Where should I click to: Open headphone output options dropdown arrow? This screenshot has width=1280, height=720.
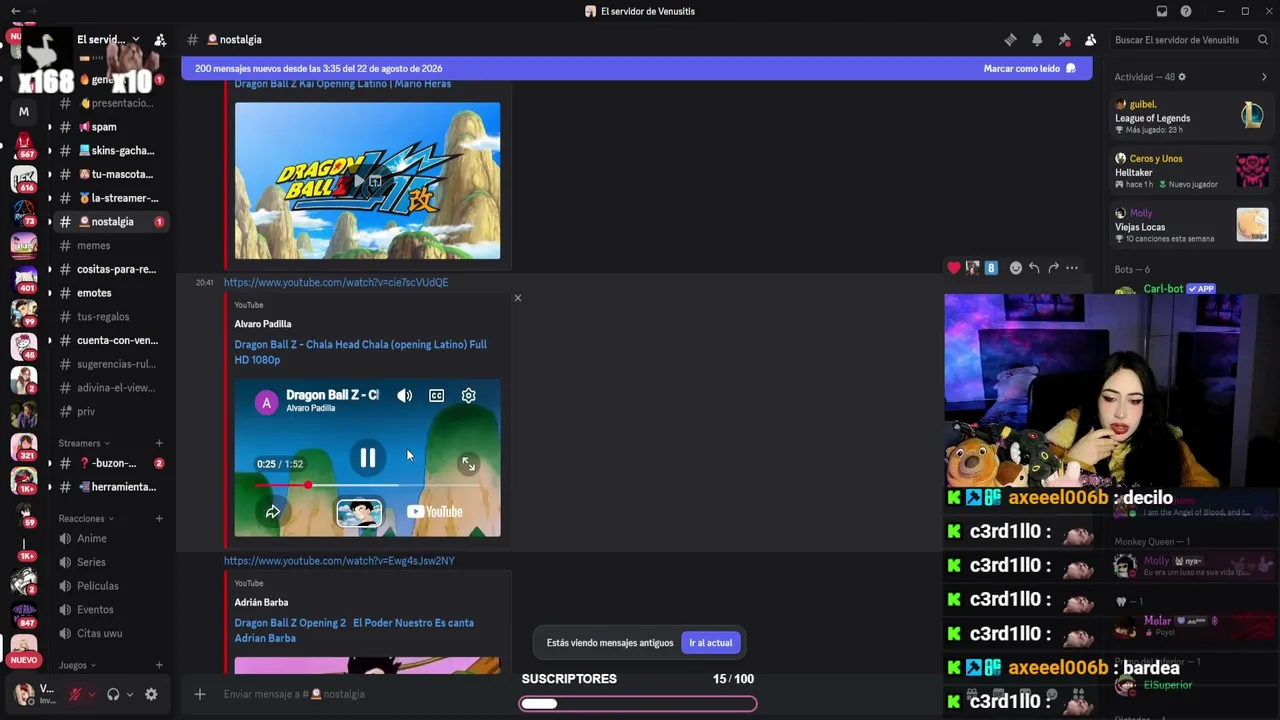(x=129, y=694)
